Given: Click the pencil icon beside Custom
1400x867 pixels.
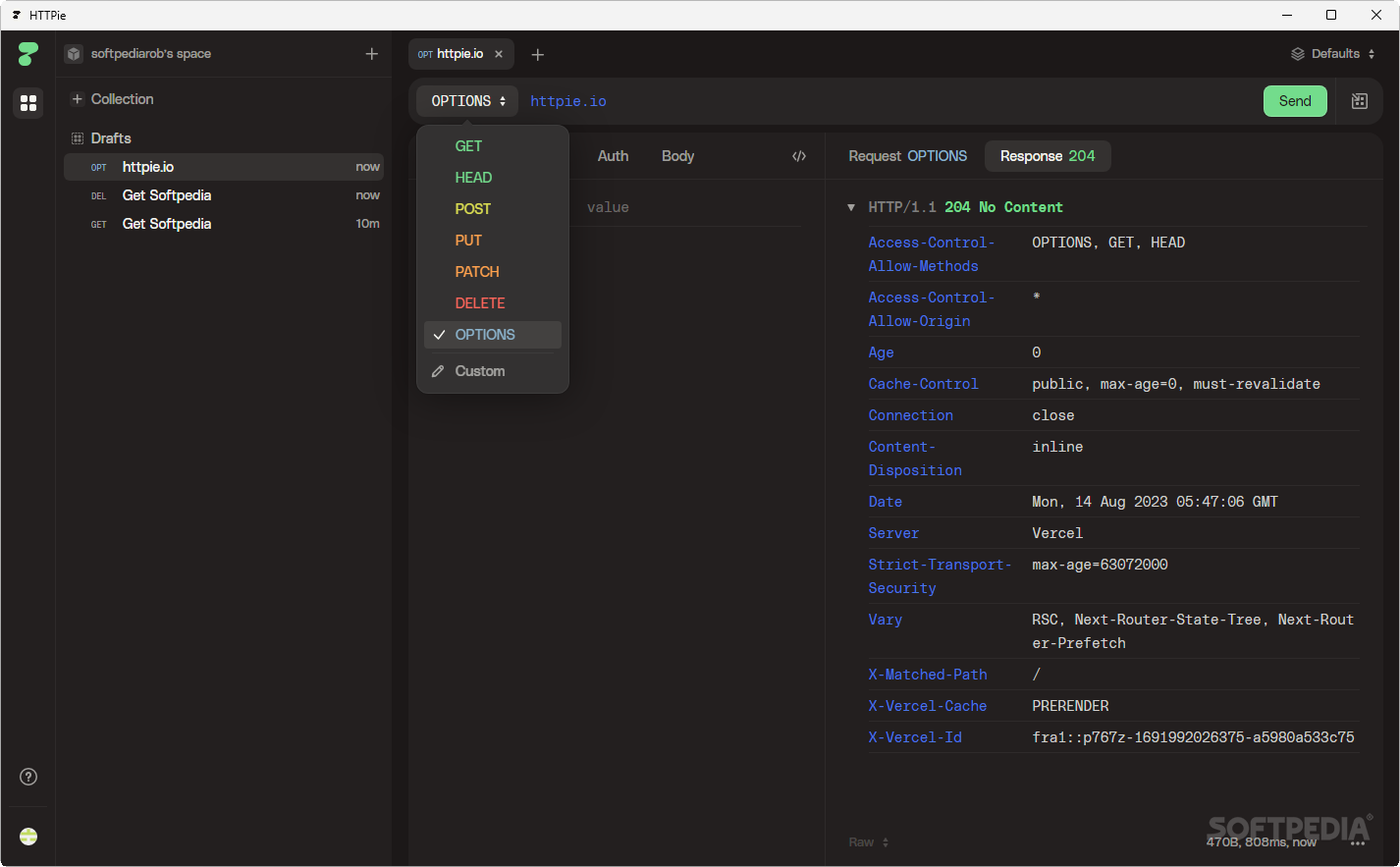Looking at the screenshot, I should 438,371.
